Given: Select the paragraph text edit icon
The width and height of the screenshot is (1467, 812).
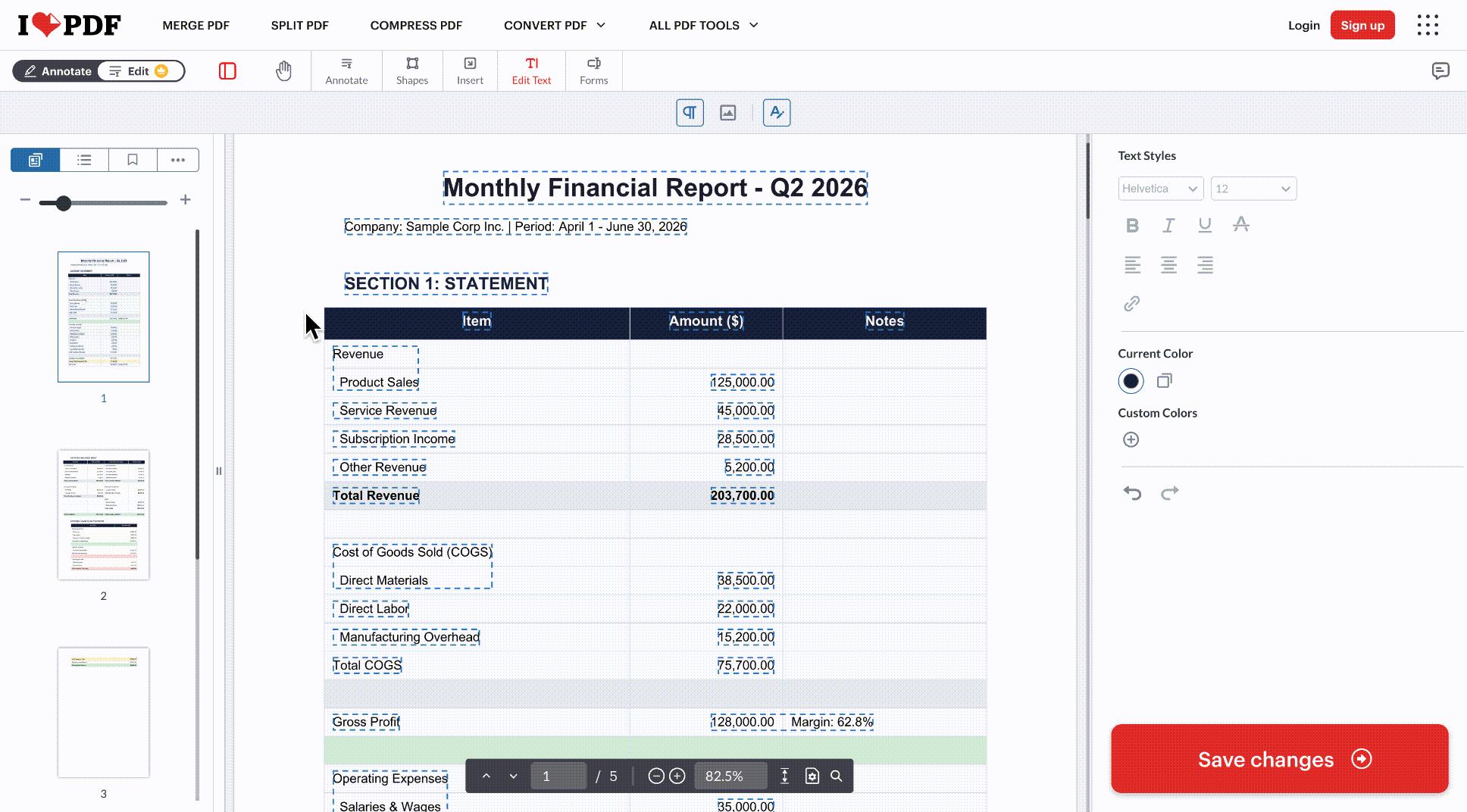Looking at the screenshot, I should pos(690,113).
